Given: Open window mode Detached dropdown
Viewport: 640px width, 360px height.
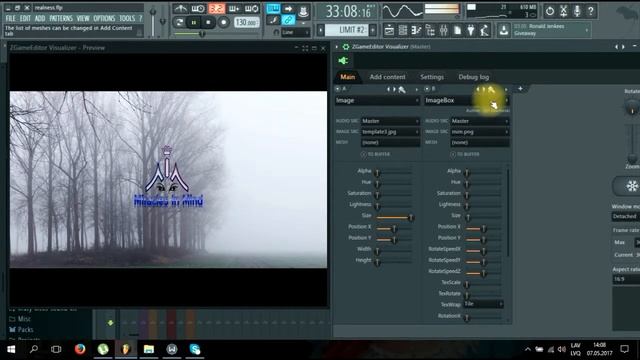Looking at the screenshot, I should [x=626, y=216].
